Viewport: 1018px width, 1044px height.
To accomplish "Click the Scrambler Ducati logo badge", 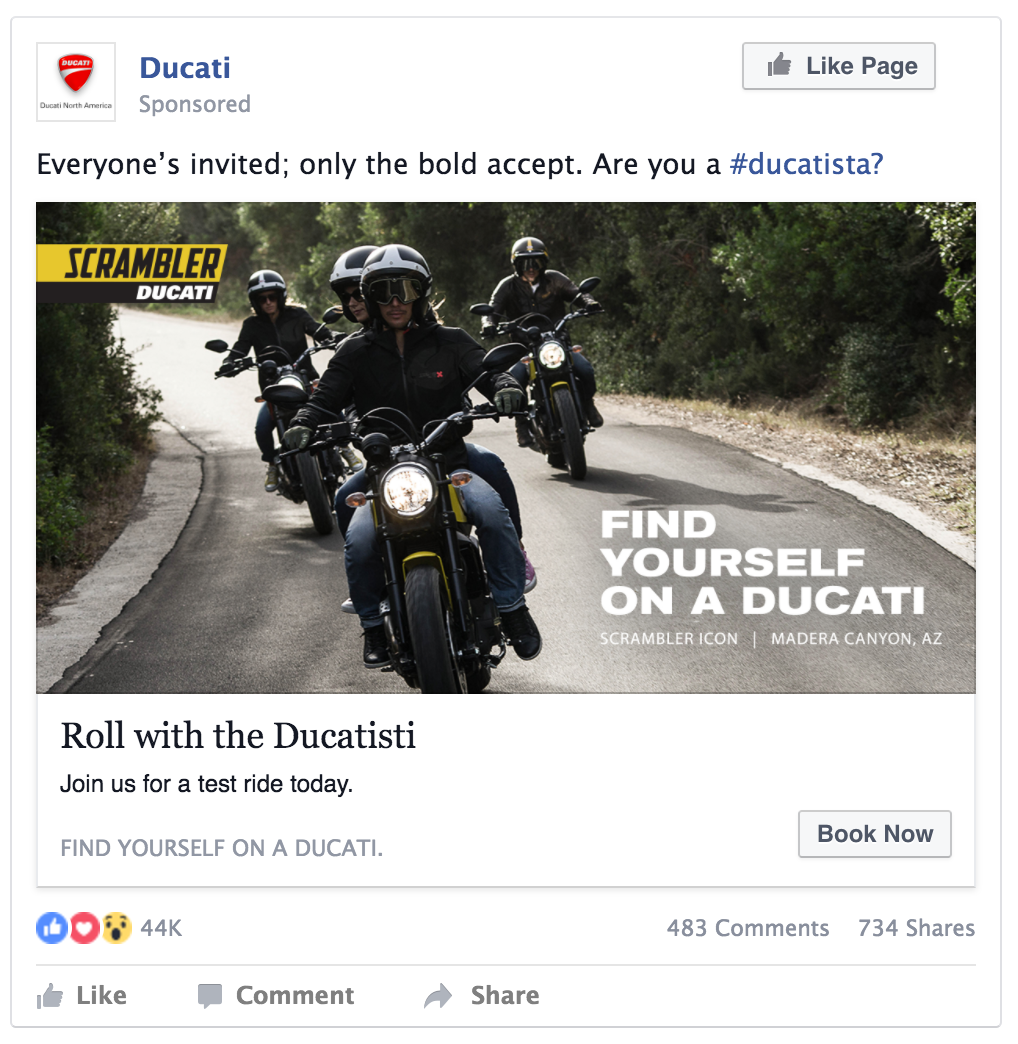I will tap(132, 274).
